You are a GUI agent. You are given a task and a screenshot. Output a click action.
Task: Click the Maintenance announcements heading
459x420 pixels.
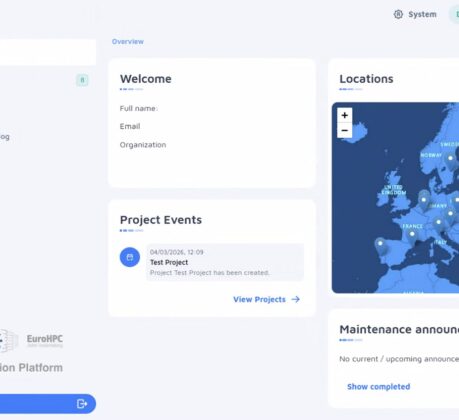(399, 329)
